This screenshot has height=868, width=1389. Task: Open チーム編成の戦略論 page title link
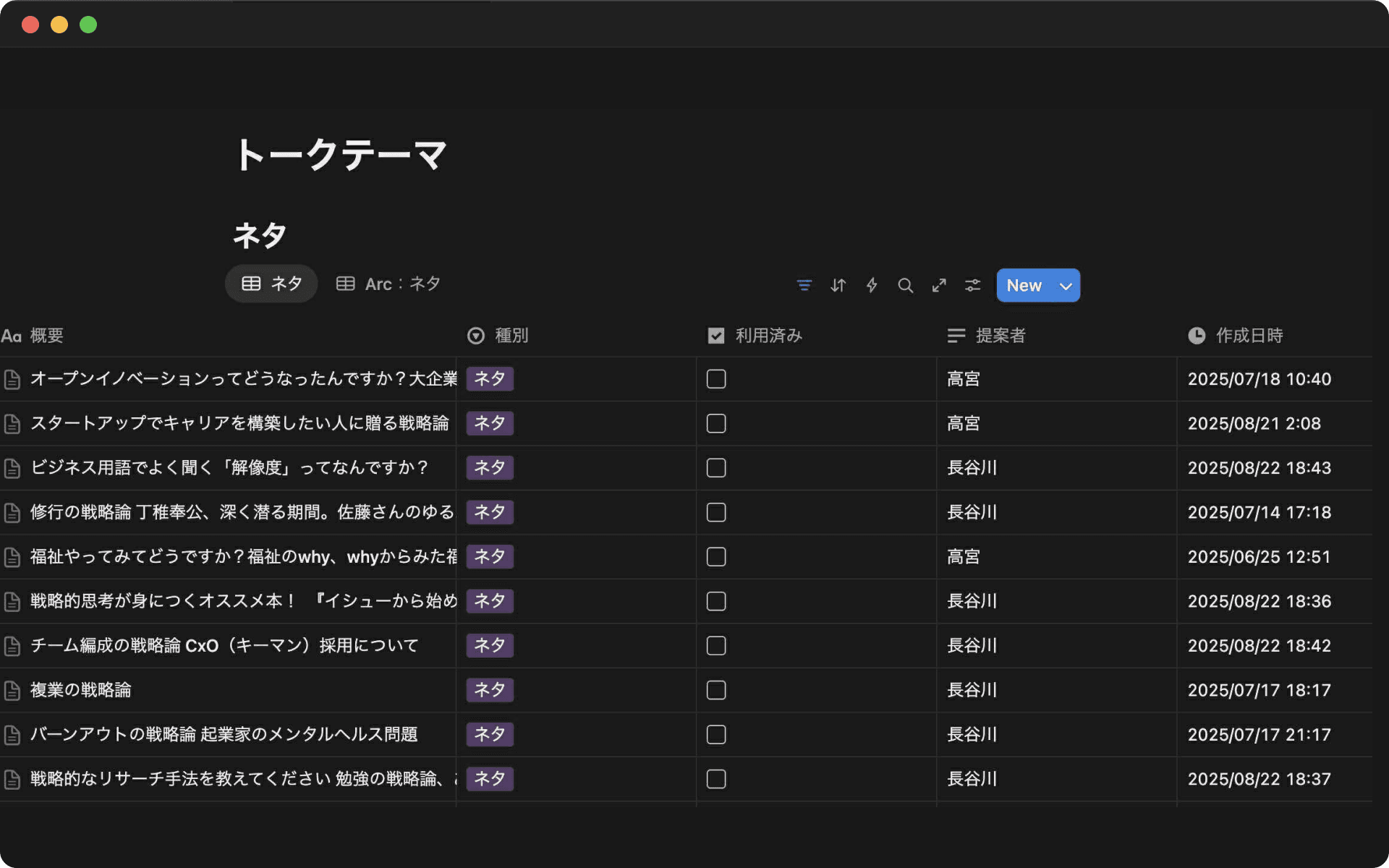click(224, 645)
